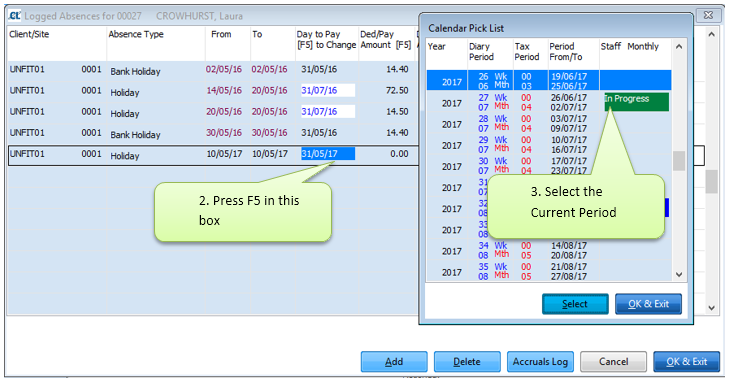Image resolution: width=729 pixels, height=381 pixels.
Task: Click the Logged Absences scroll down arrow
Action: pyautogui.click(x=711, y=307)
